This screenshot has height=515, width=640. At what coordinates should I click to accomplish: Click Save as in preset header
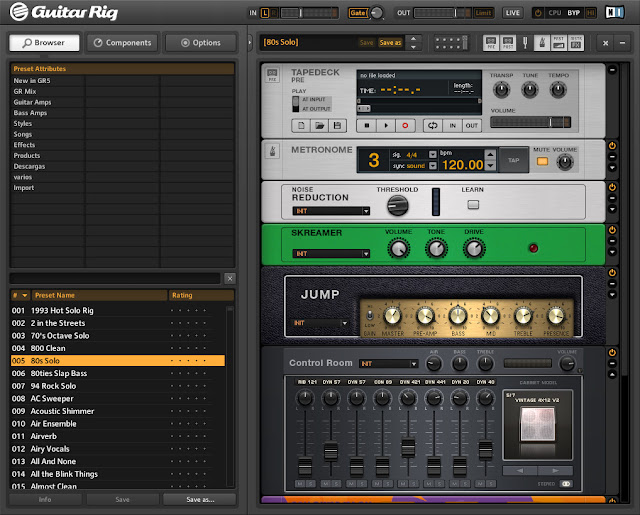click(x=390, y=42)
